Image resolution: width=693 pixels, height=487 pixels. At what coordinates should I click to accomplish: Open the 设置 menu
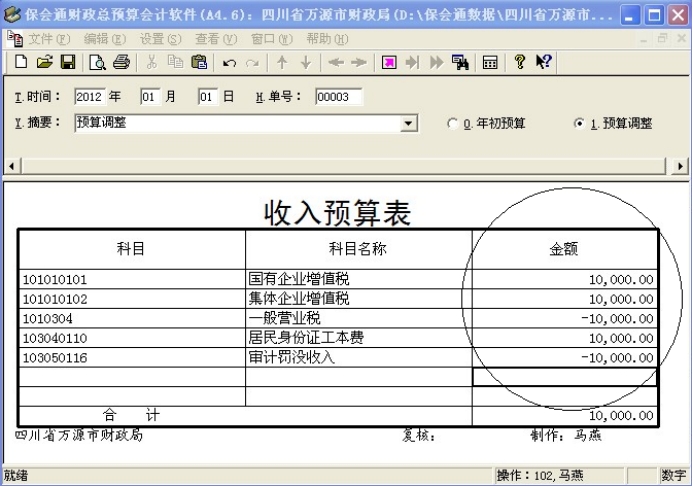pyautogui.click(x=160, y=39)
